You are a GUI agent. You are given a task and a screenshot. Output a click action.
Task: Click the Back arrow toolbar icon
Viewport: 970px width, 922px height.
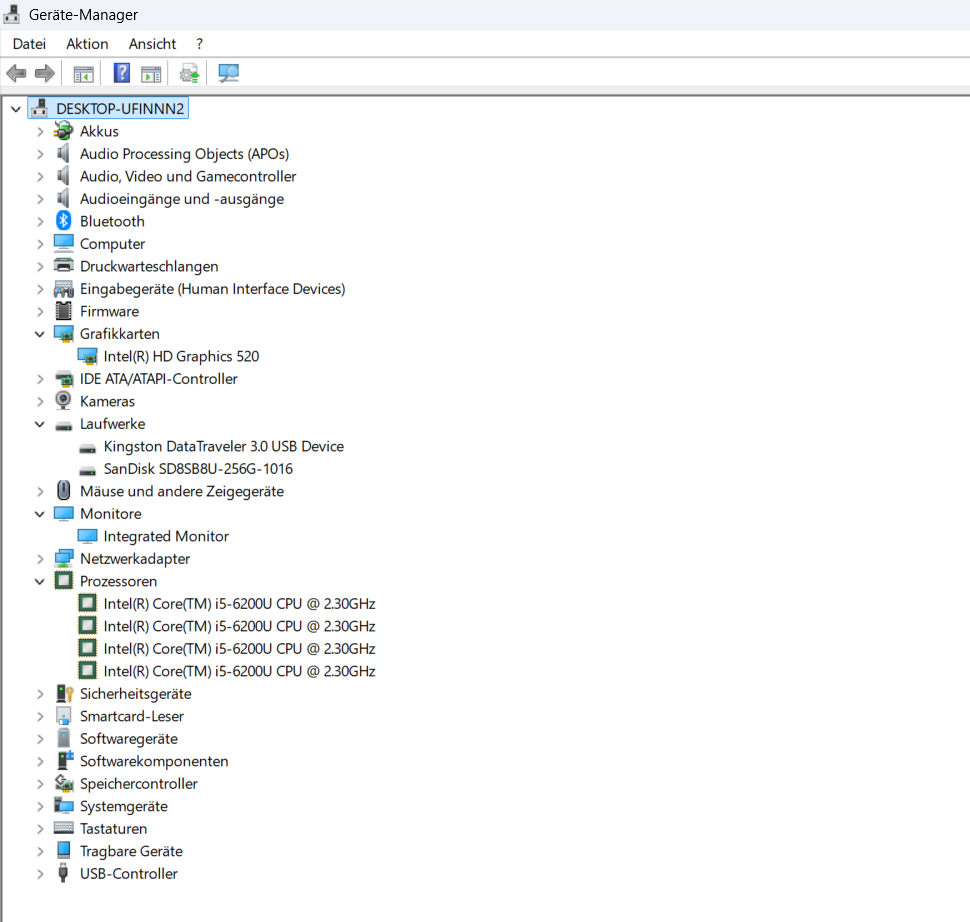click(x=16, y=74)
